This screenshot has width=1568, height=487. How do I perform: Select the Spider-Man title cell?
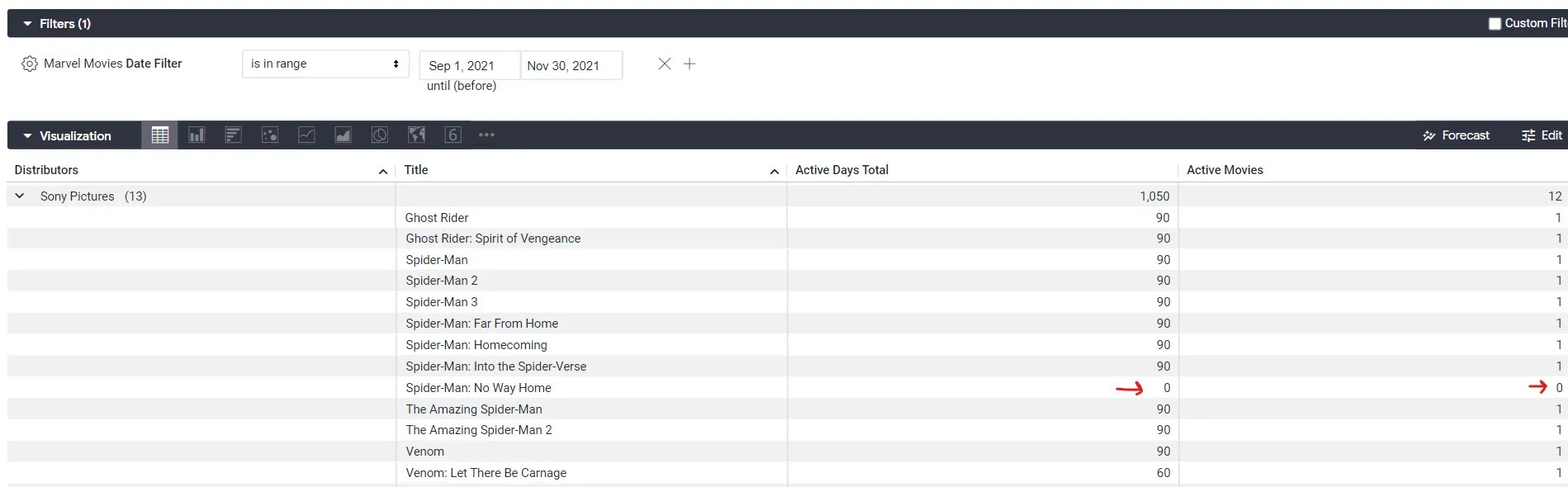click(436, 260)
